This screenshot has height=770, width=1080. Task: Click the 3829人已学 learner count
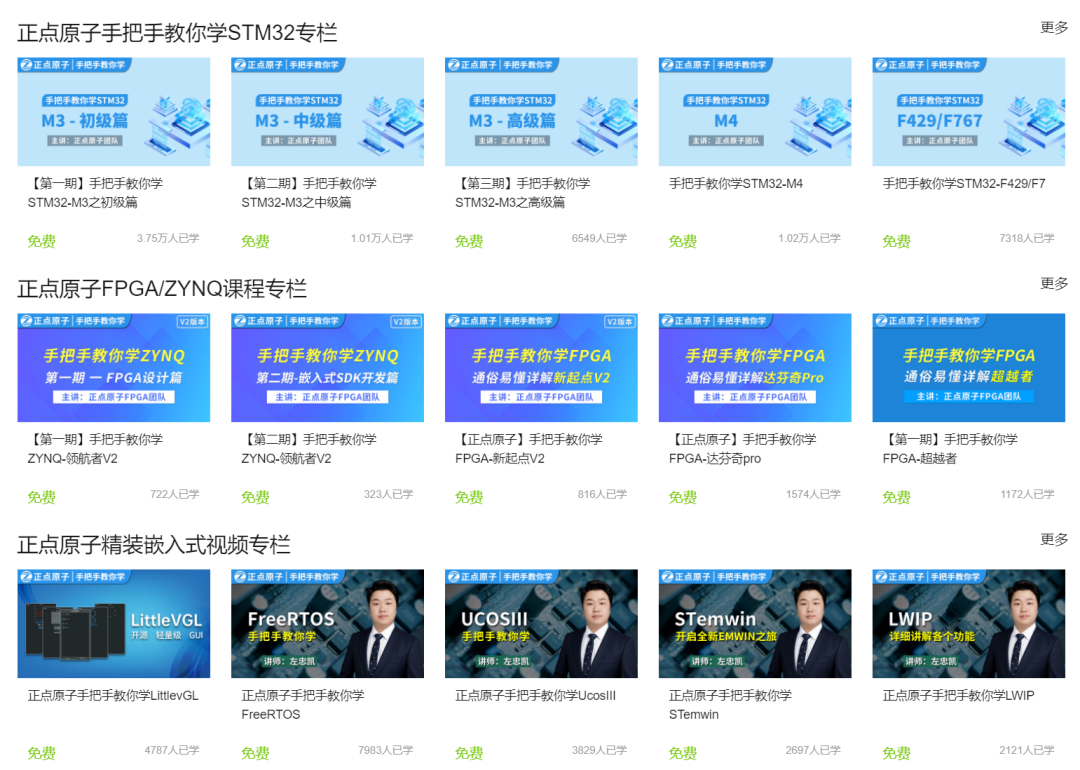(599, 750)
